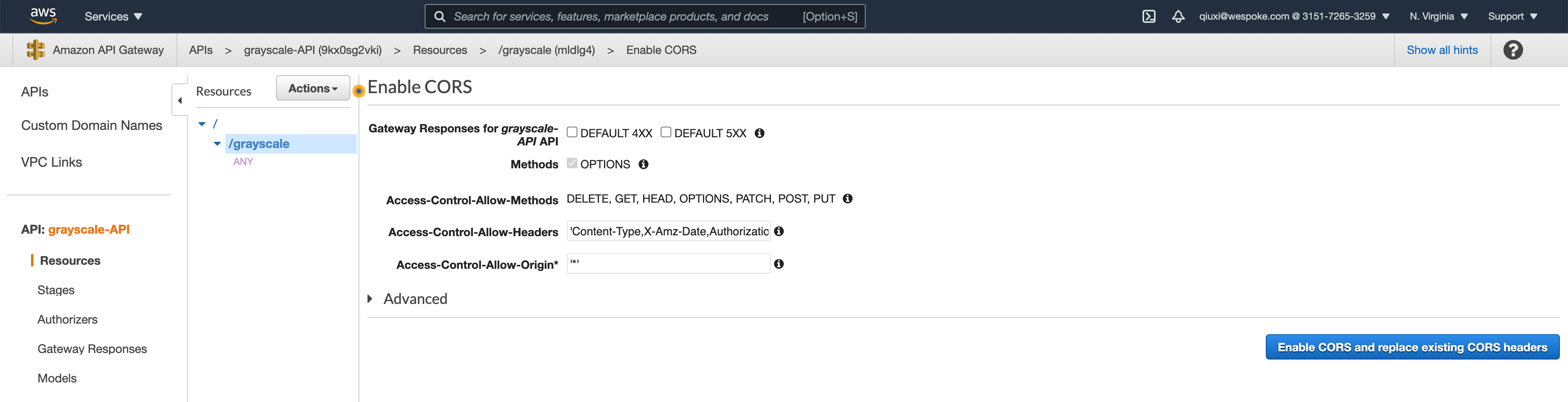Open Models in the API menu
The image size is (1568, 402).
[x=57, y=378]
